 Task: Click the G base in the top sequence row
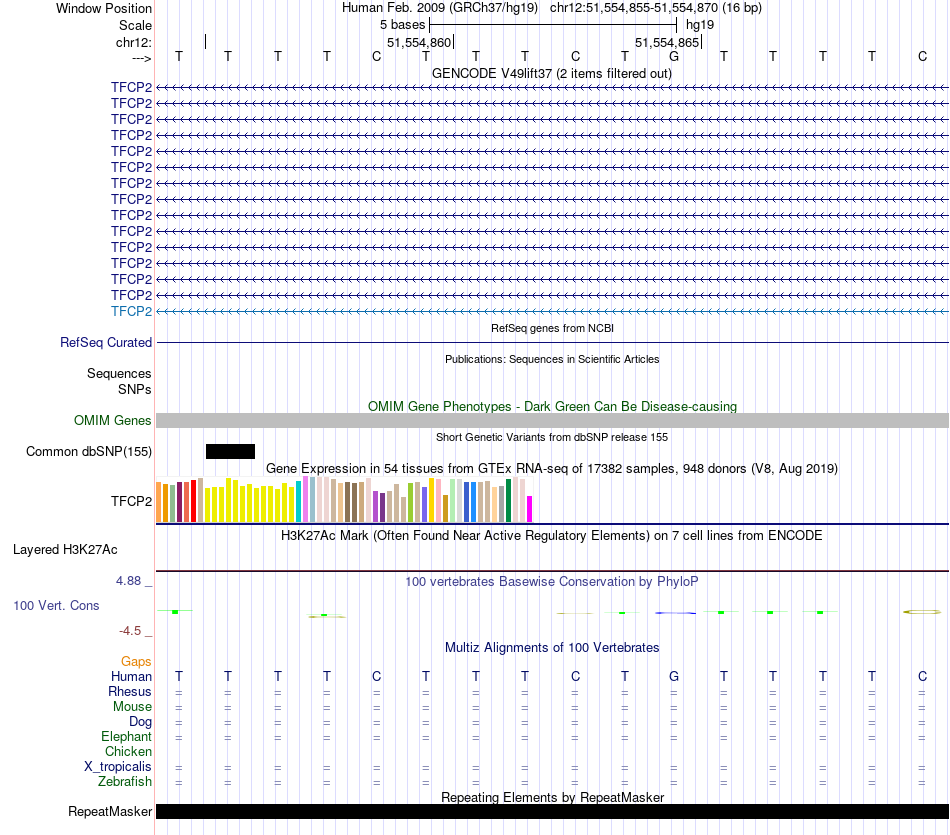pos(674,56)
